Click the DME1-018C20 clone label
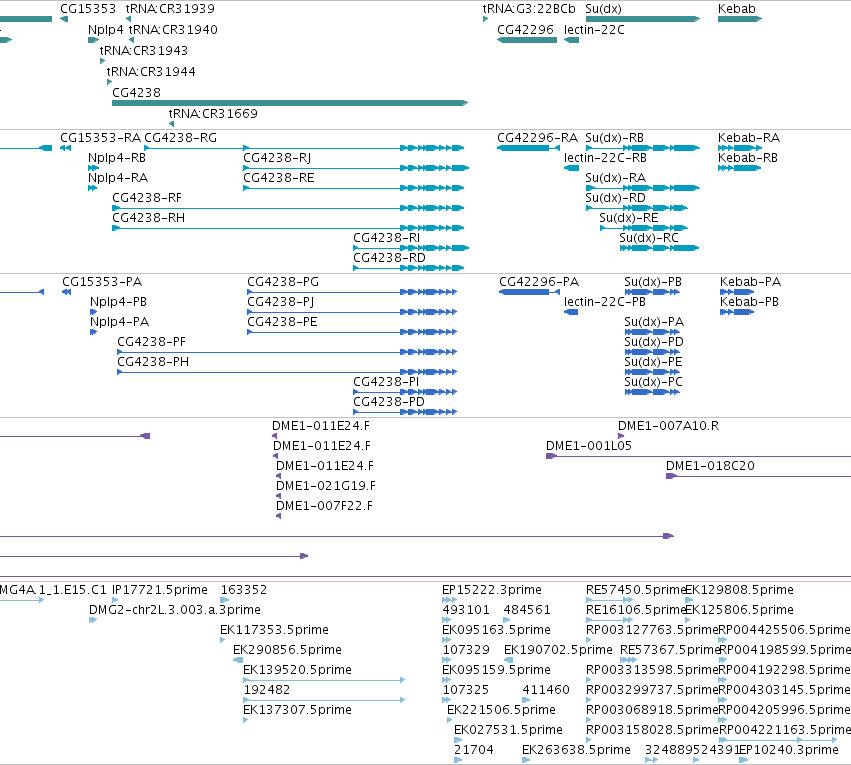The image size is (851, 765). point(710,467)
